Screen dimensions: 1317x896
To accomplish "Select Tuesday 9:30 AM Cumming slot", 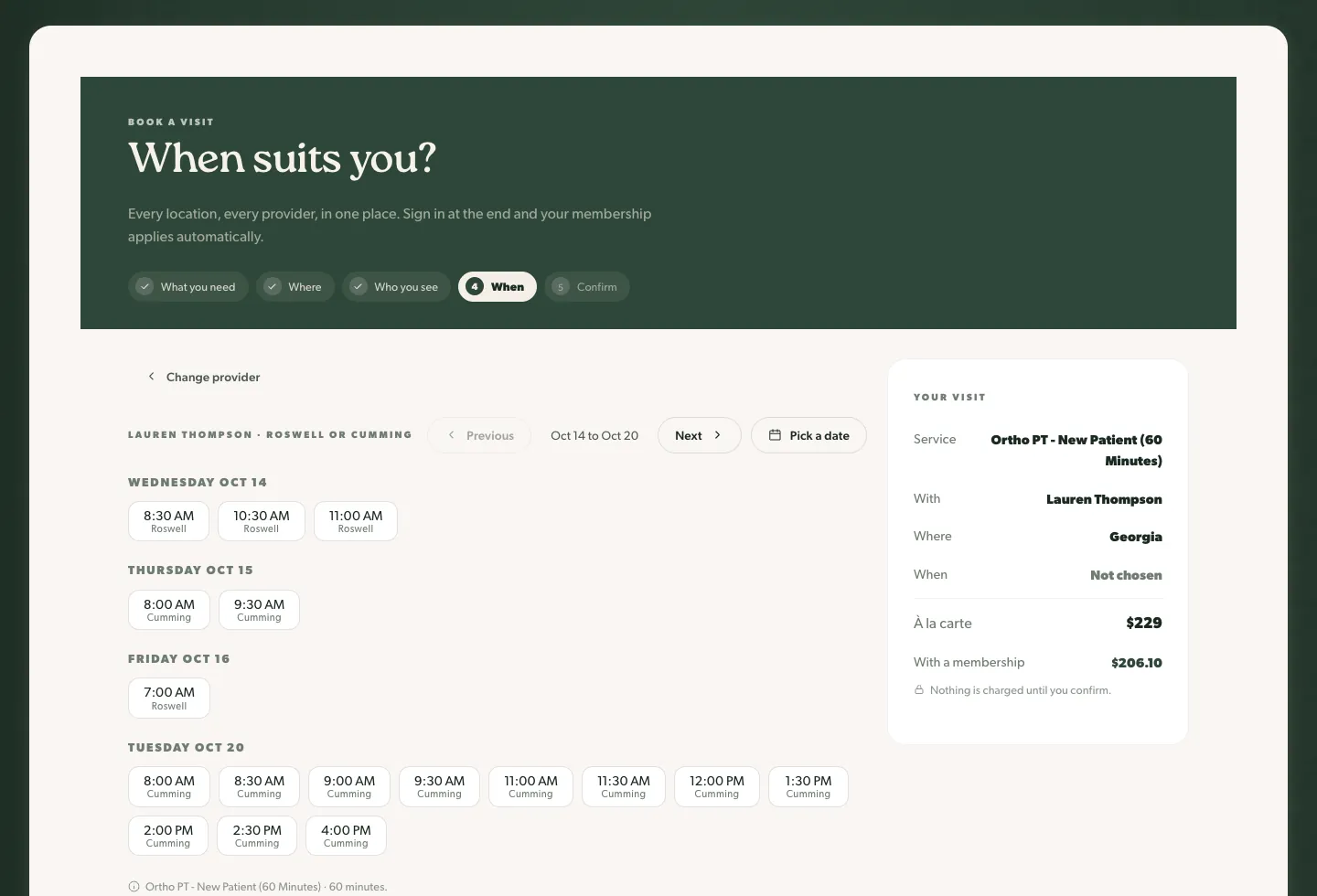I will pos(439,786).
